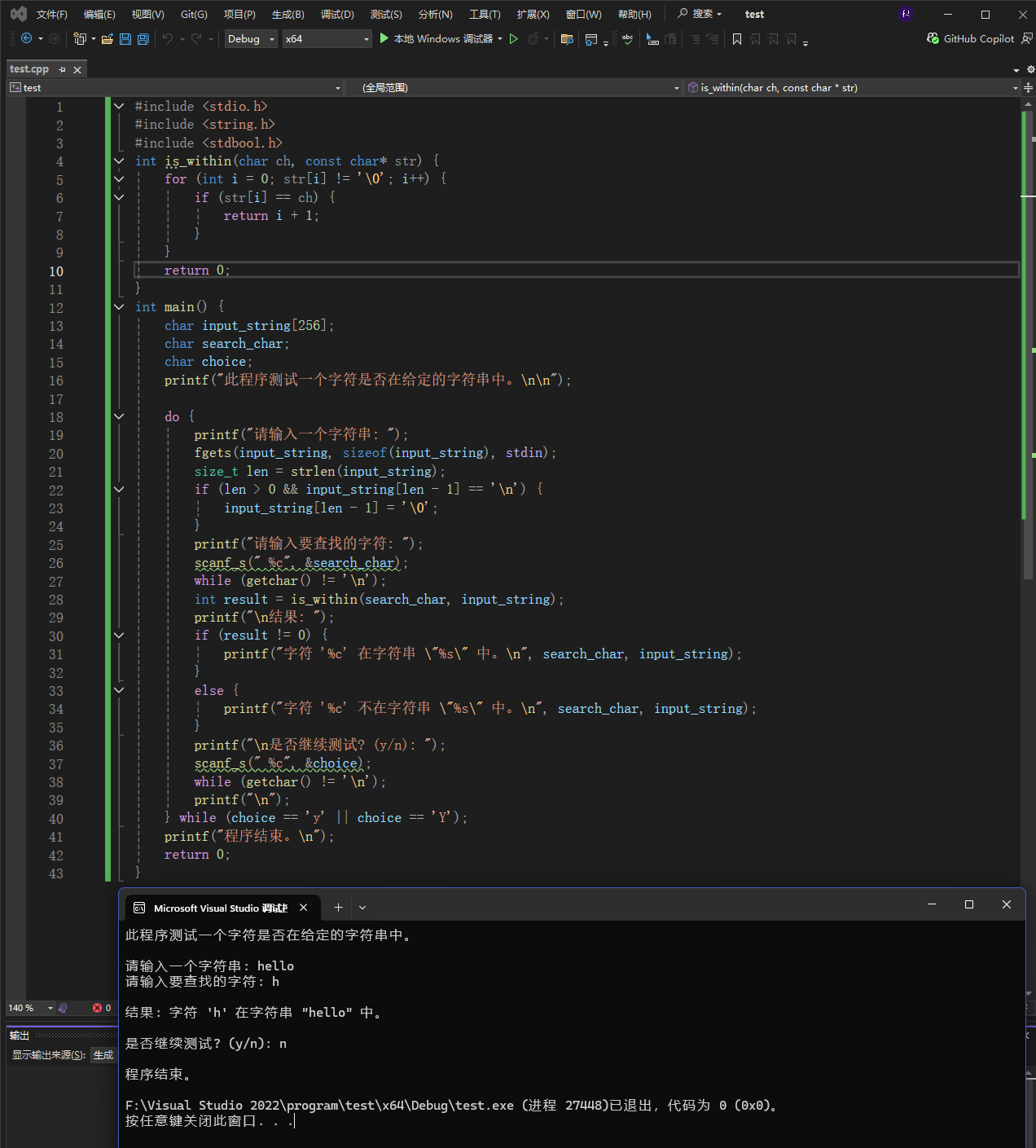Viewport: 1036px width, 1148px height.
Task: Click the 搜索 search box
Action: [700, 14]
